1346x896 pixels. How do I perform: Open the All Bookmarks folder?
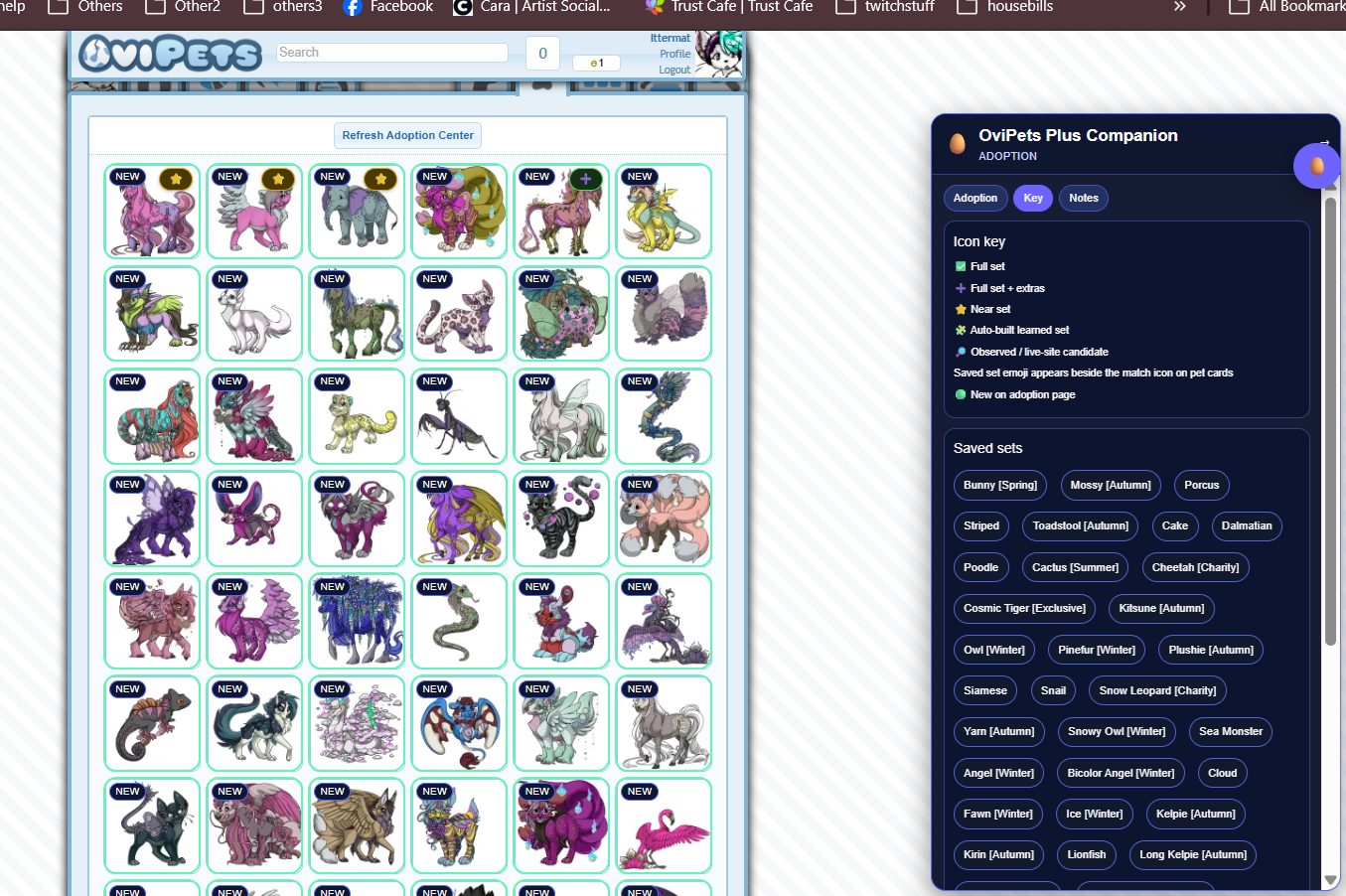[1287, 7]
